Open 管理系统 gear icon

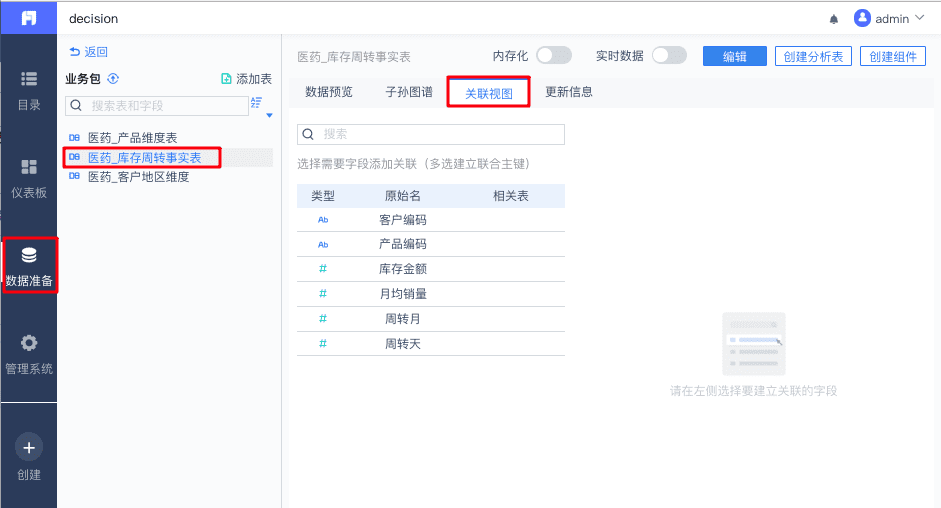[29, 344]
